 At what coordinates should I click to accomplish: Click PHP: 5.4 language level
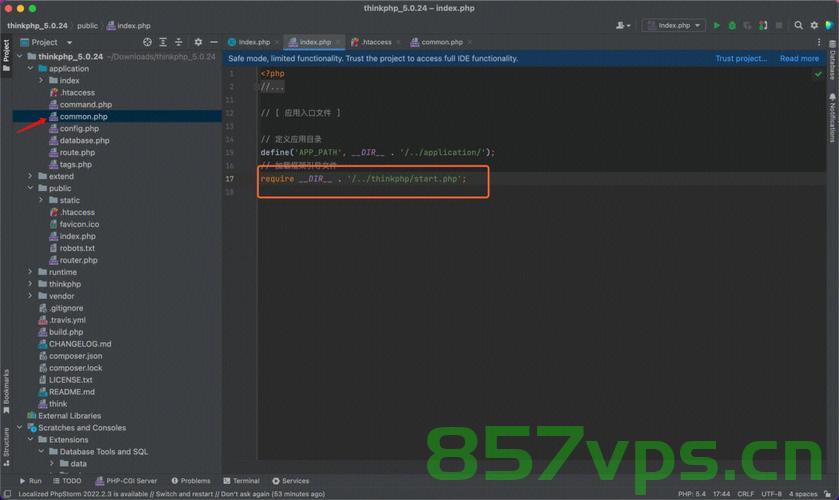(692, 494)
